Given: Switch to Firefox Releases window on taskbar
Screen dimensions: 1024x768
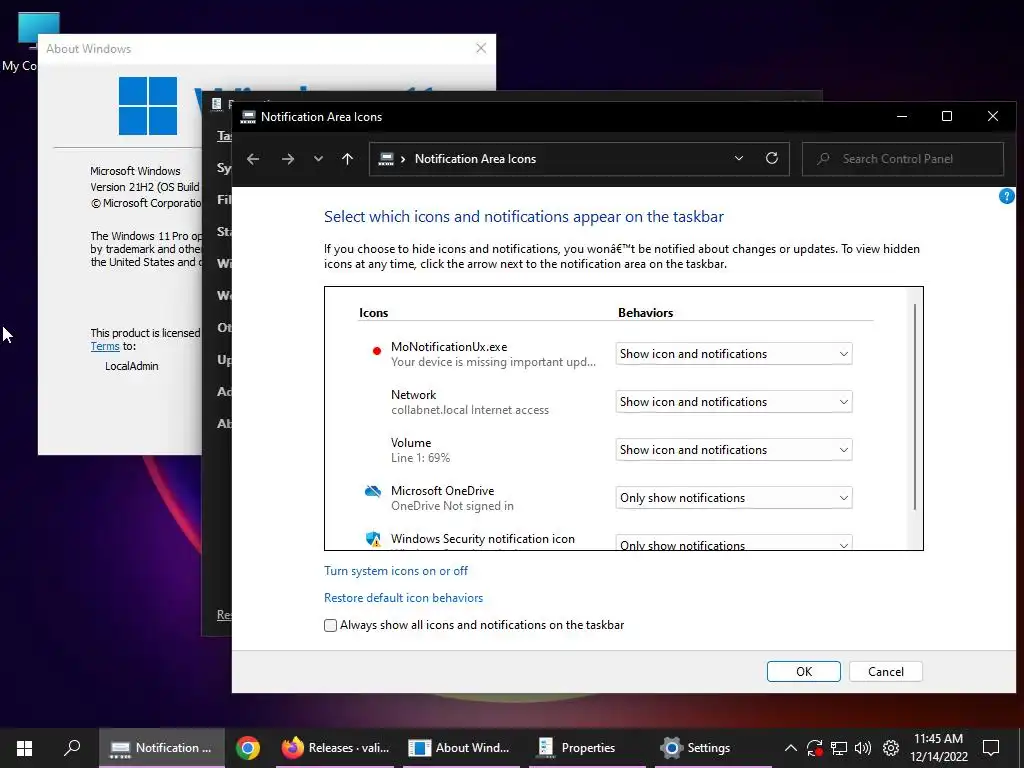Looking at the screenshot, I should tap(335, 748).
